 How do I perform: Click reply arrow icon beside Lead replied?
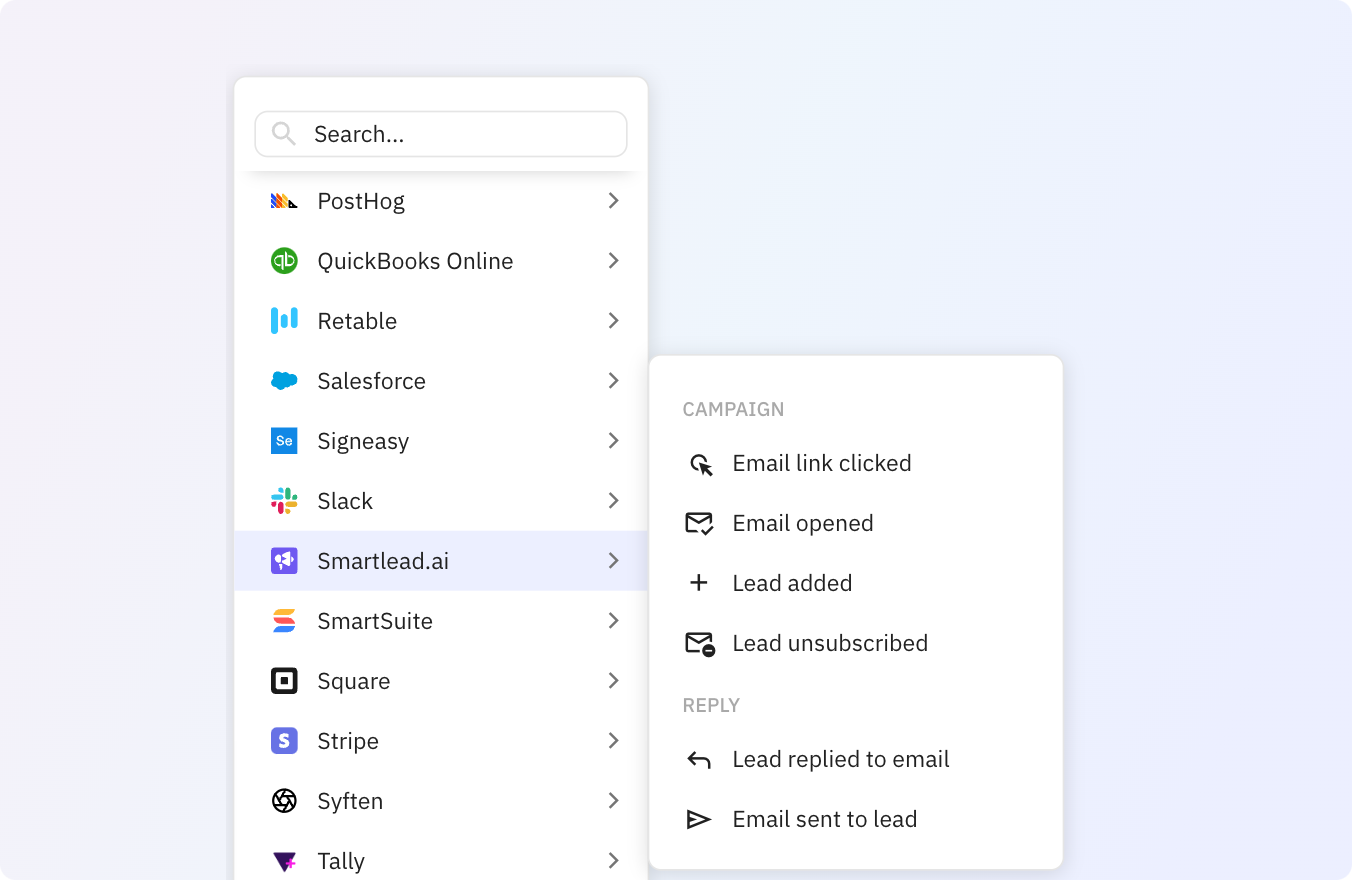tap(699, 760)
